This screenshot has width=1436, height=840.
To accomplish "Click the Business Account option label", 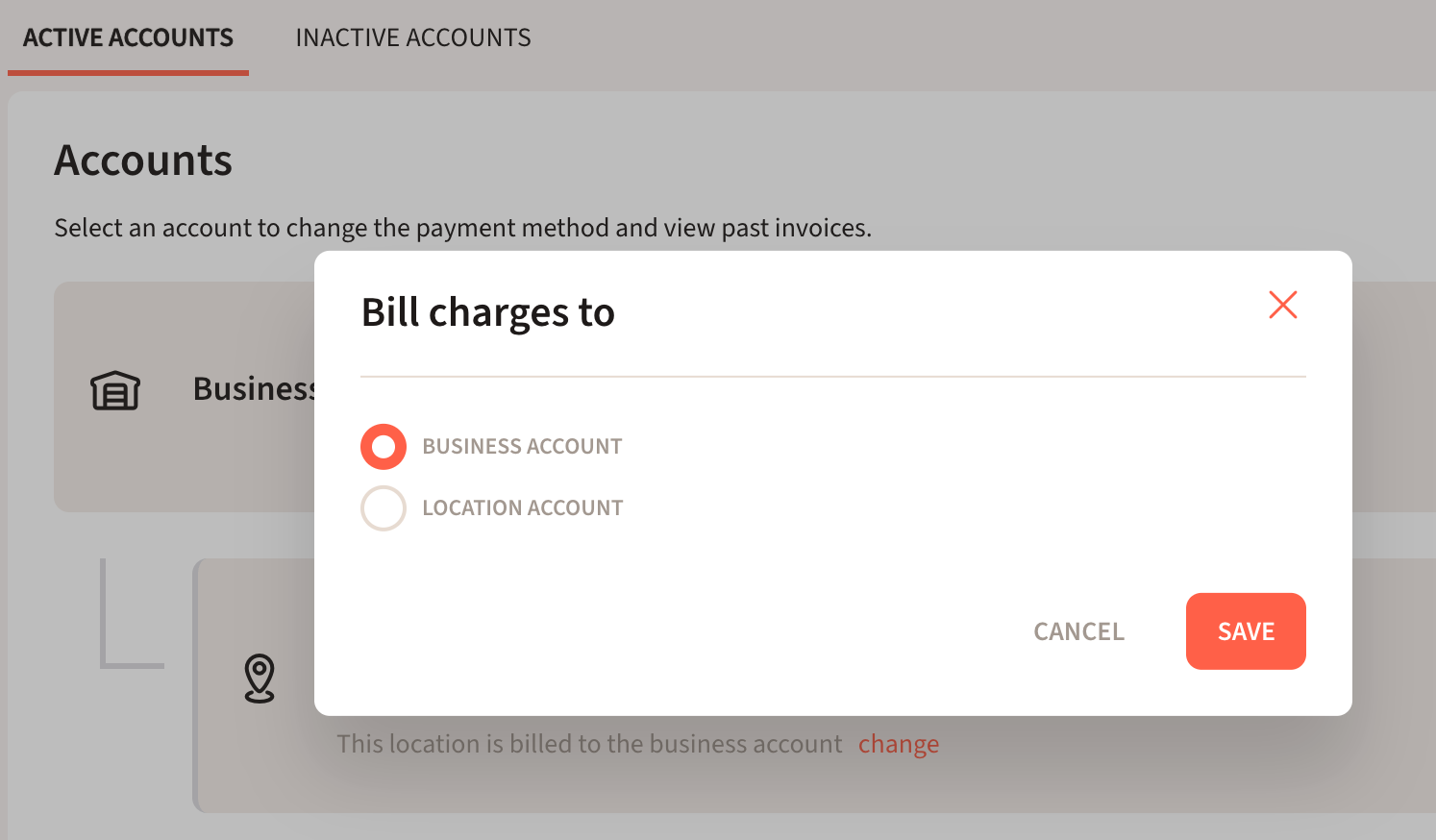I will tap(522, 447).
